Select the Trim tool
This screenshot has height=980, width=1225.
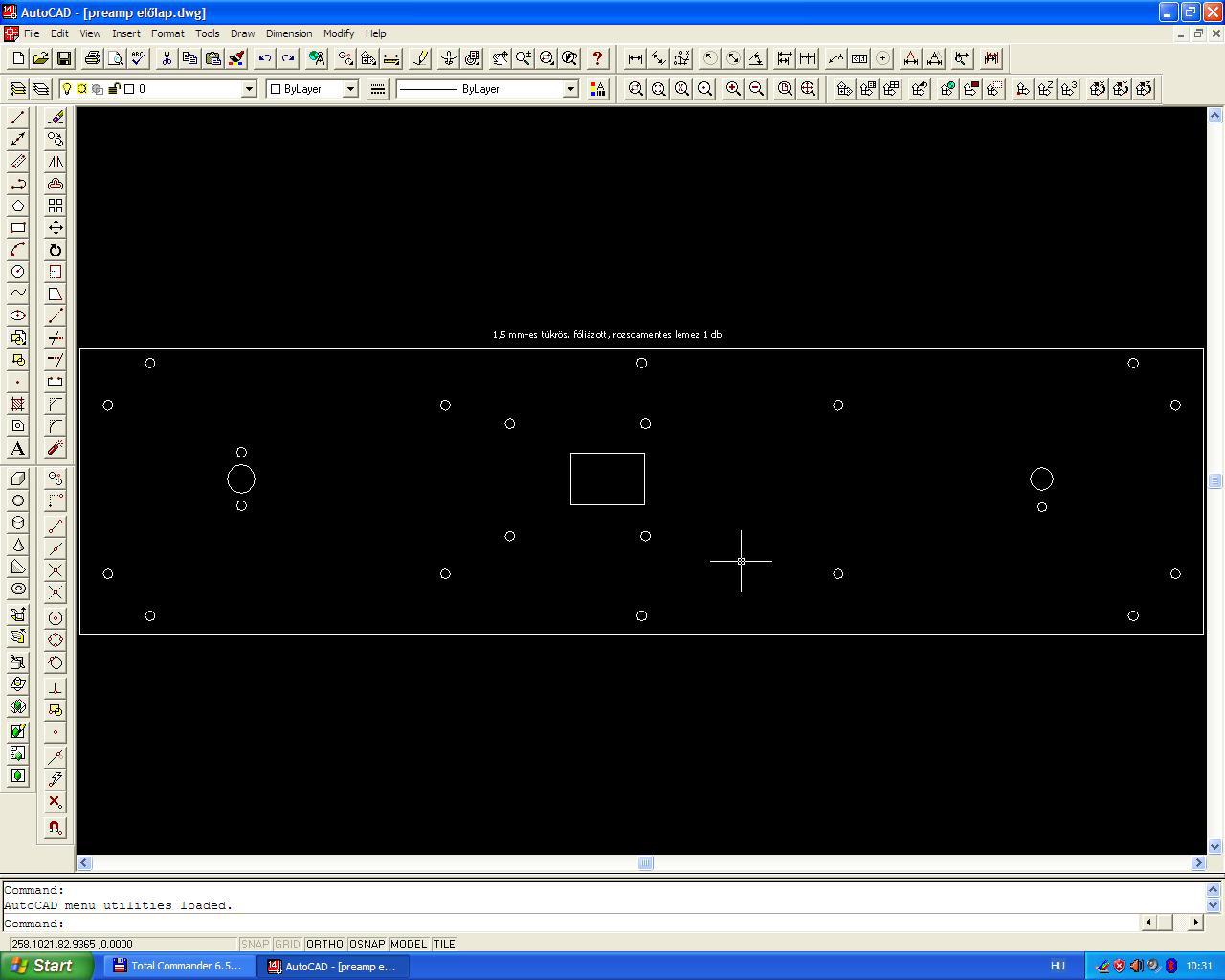pos(56,338)
